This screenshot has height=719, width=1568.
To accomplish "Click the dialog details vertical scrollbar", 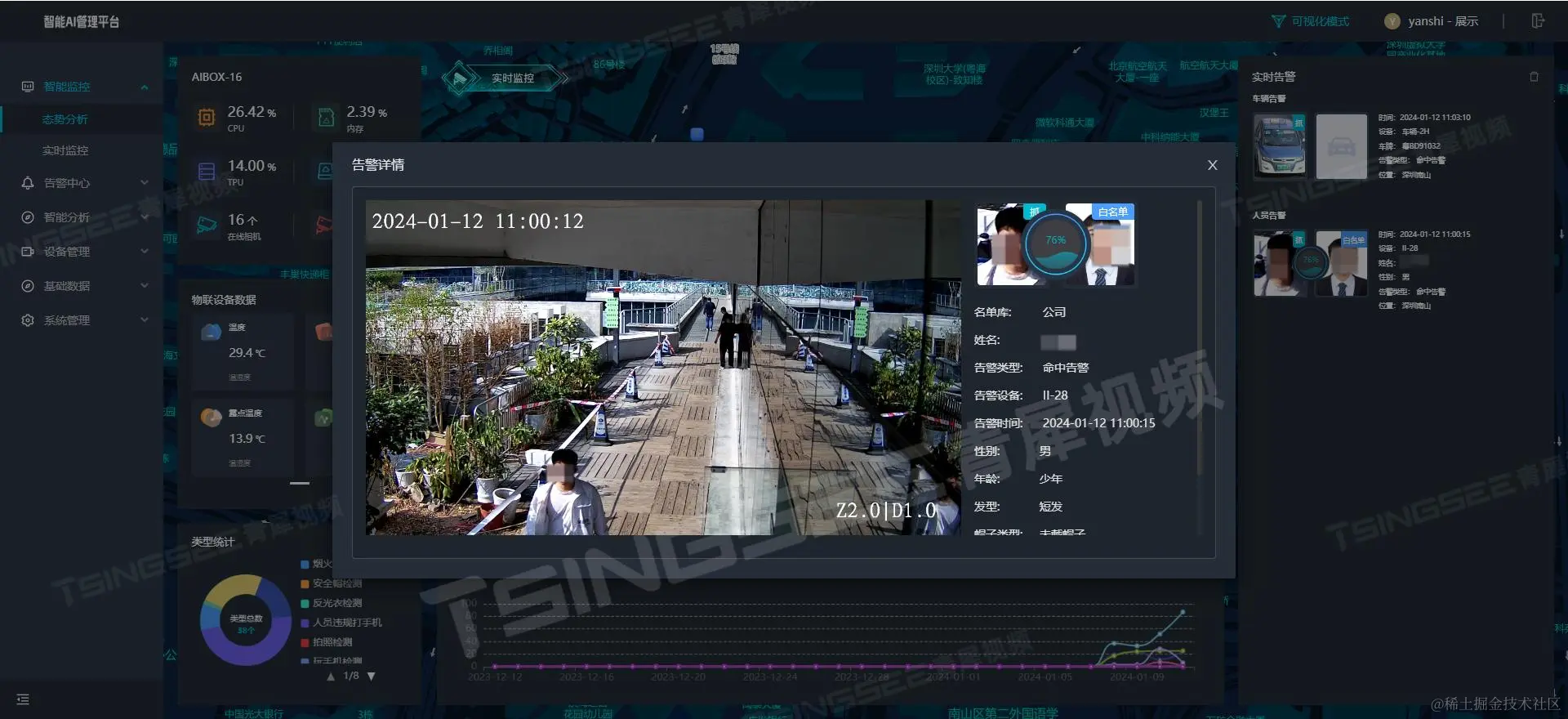I will tap(1199, 338).
